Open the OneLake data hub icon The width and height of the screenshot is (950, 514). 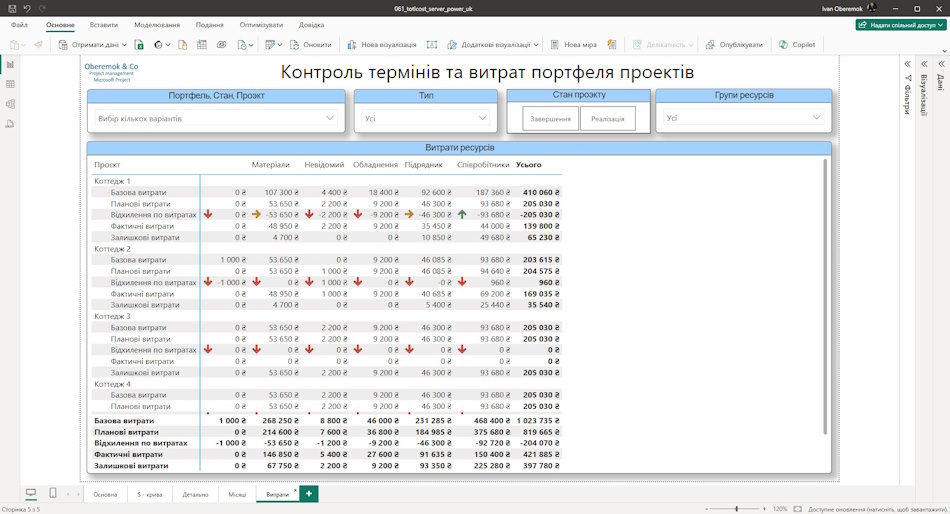point(159,45)
